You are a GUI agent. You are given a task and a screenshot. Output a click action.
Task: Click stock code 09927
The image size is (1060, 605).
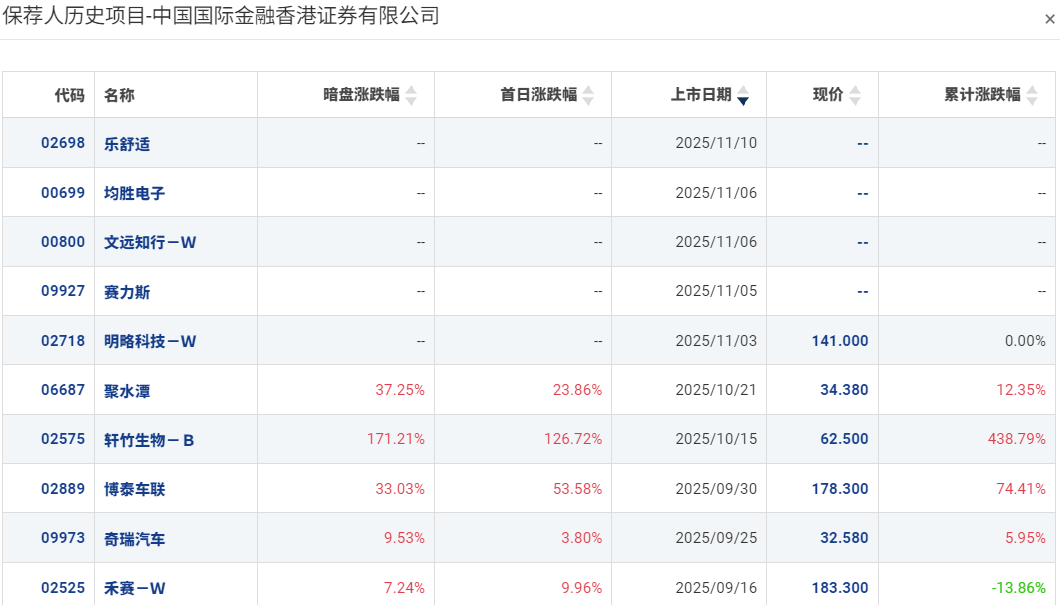(x=63, y=291)
